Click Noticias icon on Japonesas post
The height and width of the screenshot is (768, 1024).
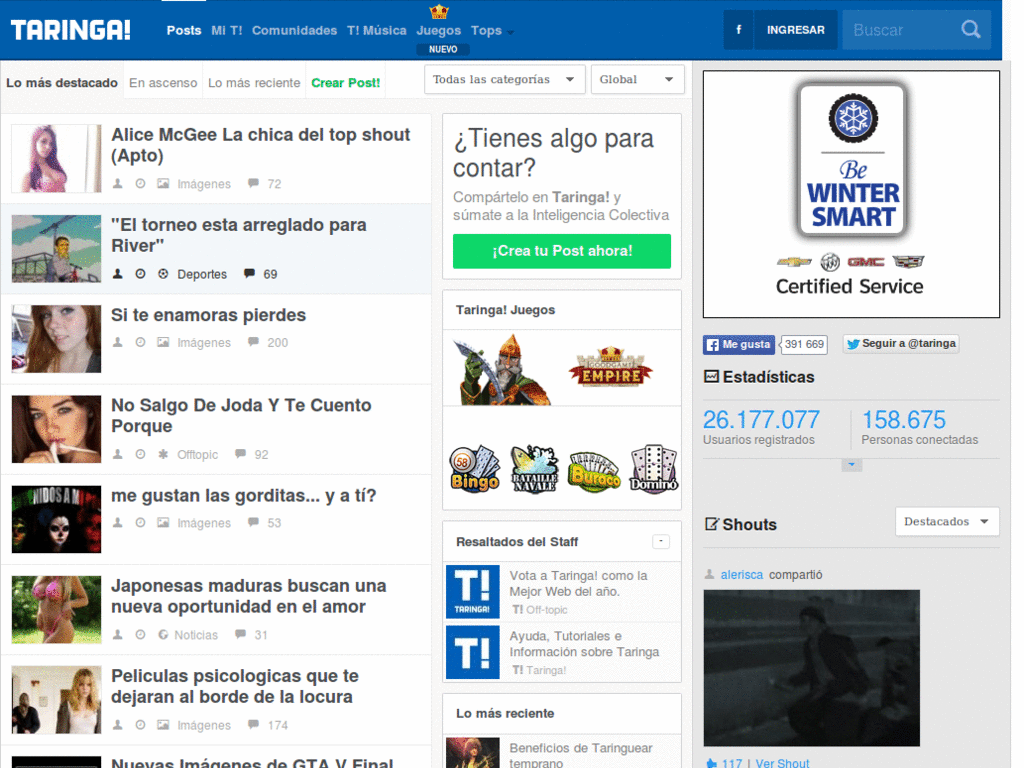[x=163, y=634]
